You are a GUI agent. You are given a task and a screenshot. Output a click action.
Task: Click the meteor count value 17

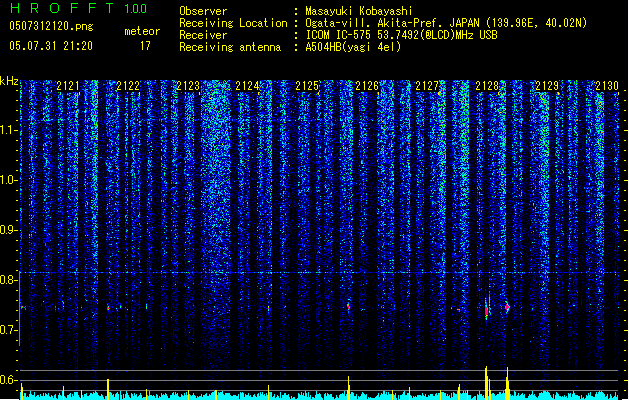(x=145, y=46)
